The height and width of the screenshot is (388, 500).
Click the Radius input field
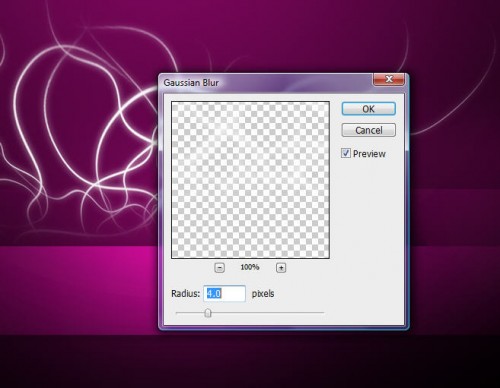pyautogui.click(x=225, y=294)
